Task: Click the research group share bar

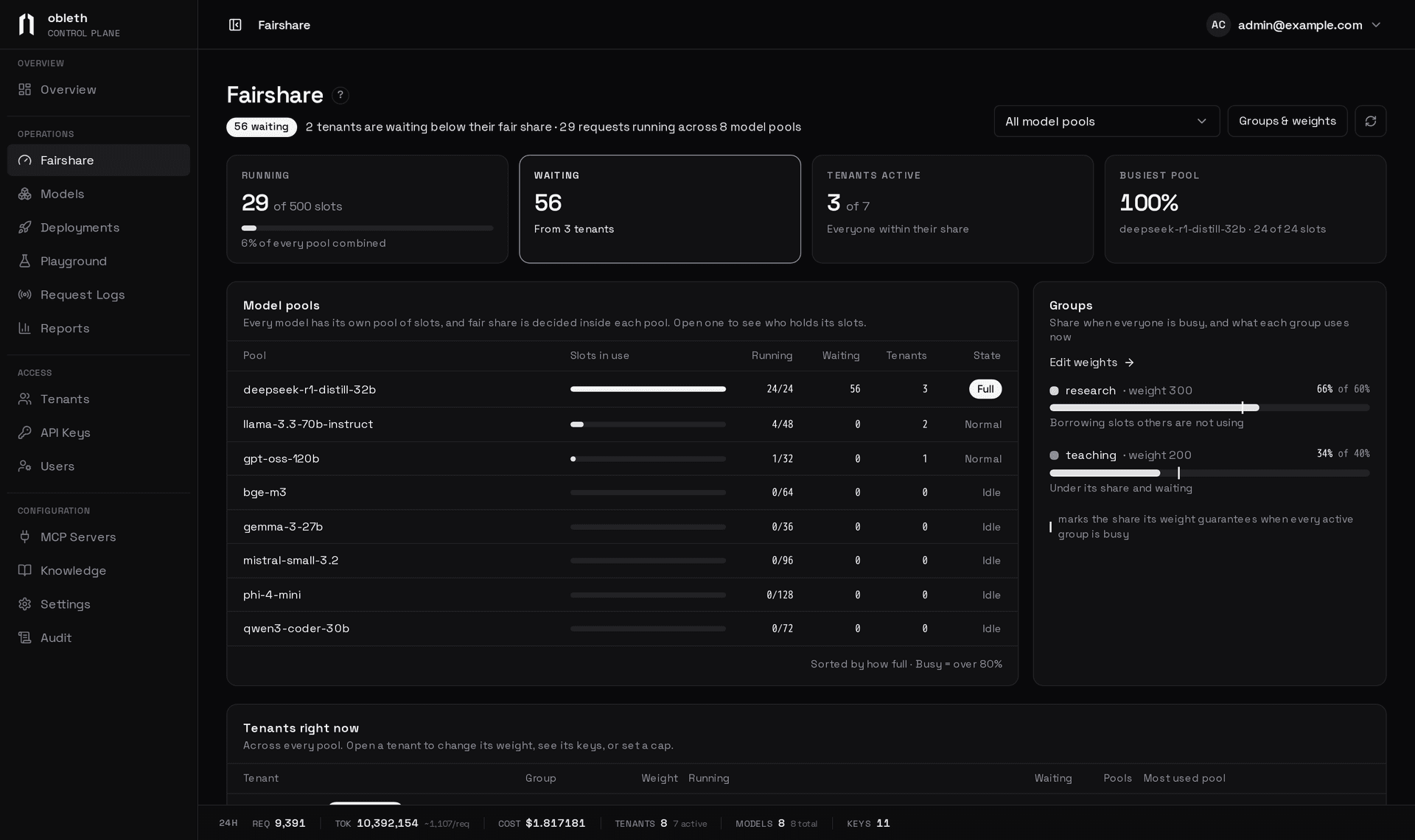Action: tap(1209, 407)
